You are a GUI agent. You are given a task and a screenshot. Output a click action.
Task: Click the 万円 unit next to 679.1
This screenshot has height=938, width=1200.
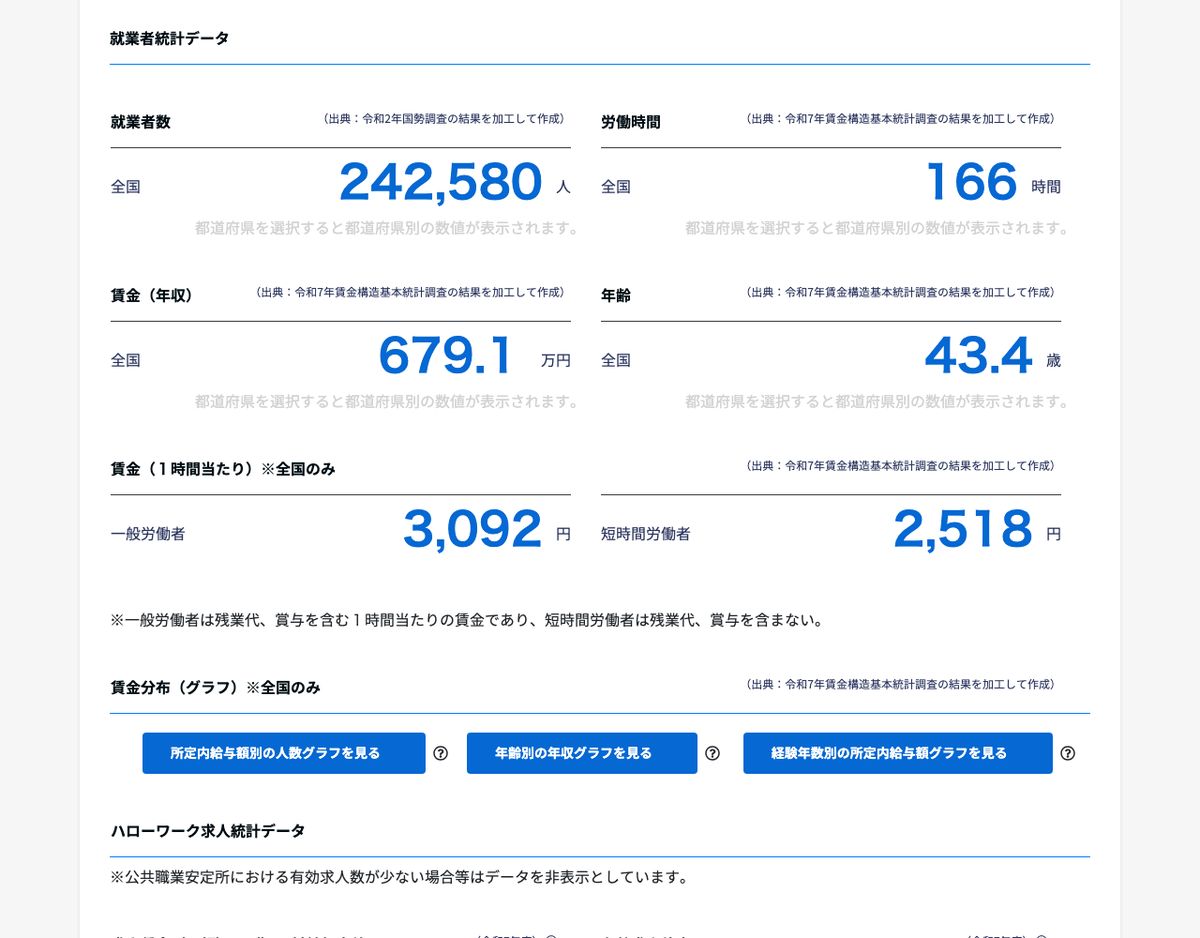coord(556,361)
